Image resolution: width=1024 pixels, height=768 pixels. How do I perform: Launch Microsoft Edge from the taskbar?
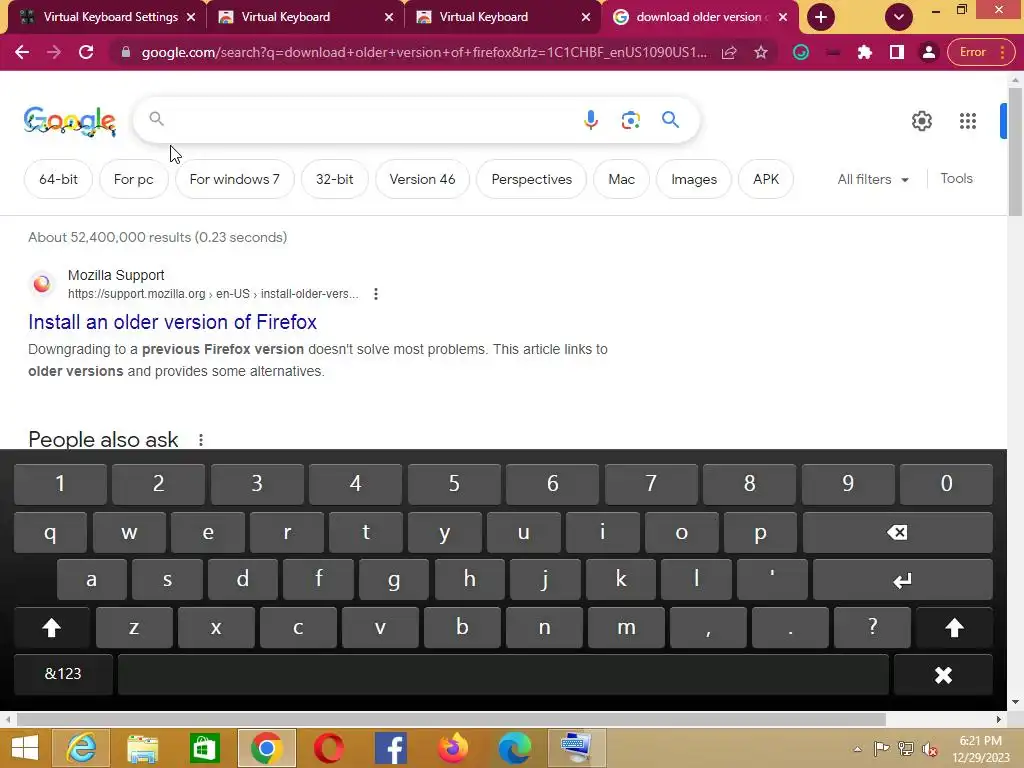point(515,748)
